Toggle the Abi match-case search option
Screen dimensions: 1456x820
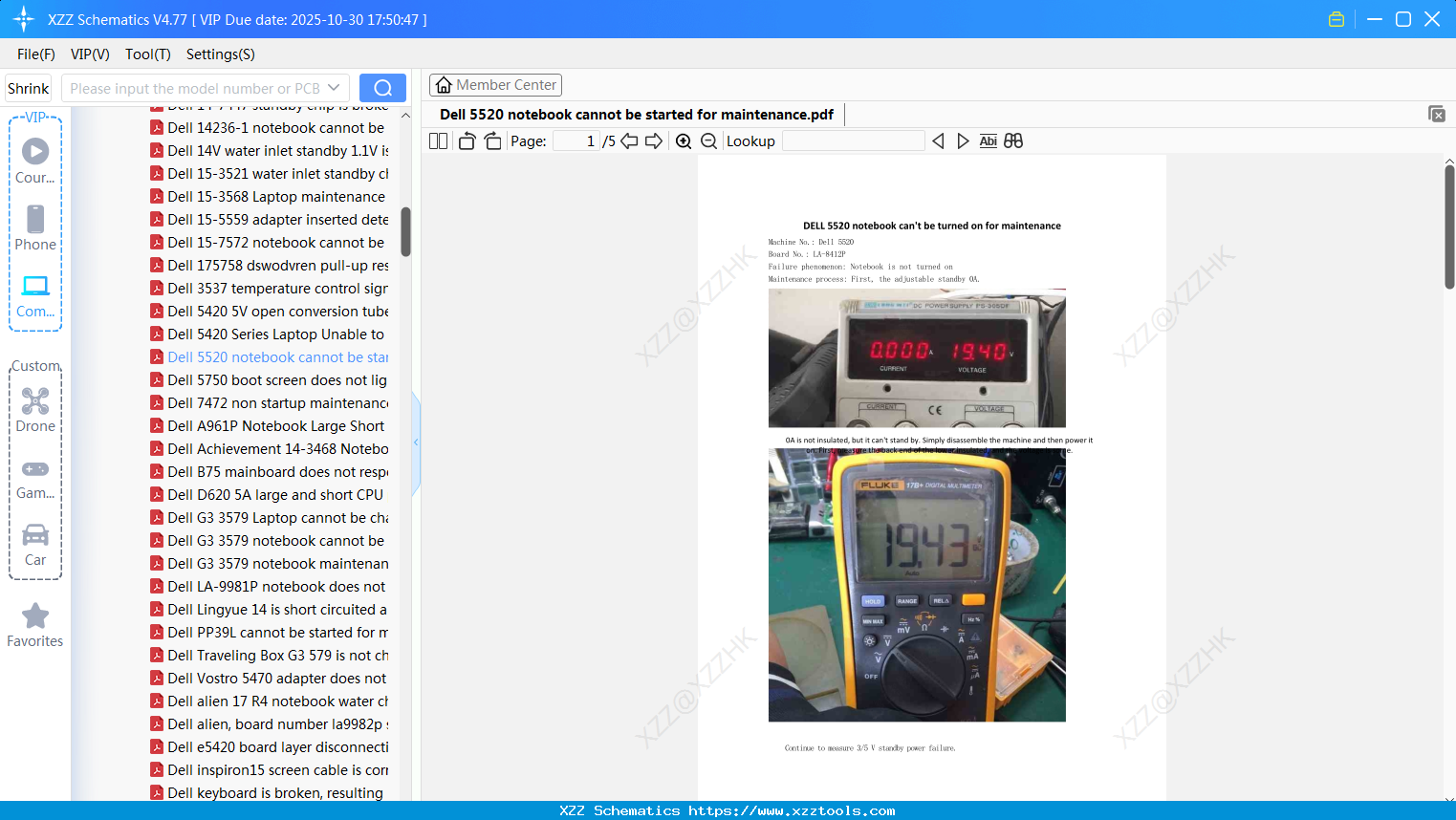click(989, 141)
